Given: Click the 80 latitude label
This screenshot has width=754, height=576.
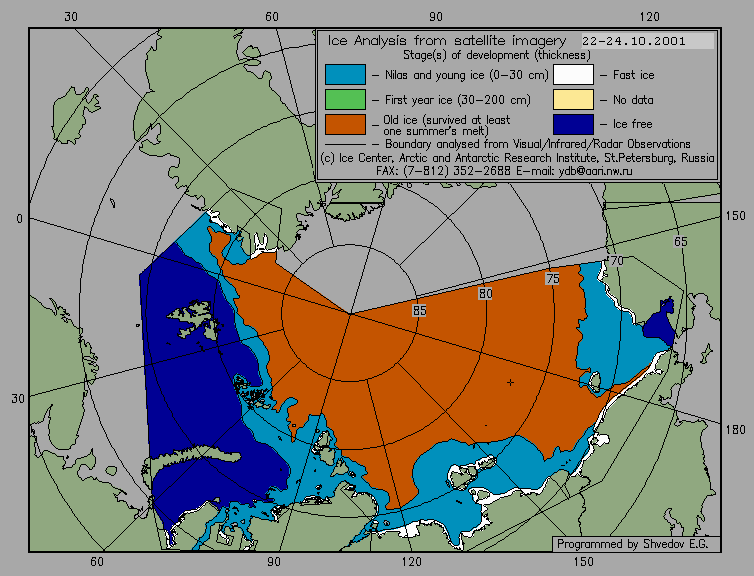Looking at the screenshot, I should pyautogui.click(x=485, y=293).
